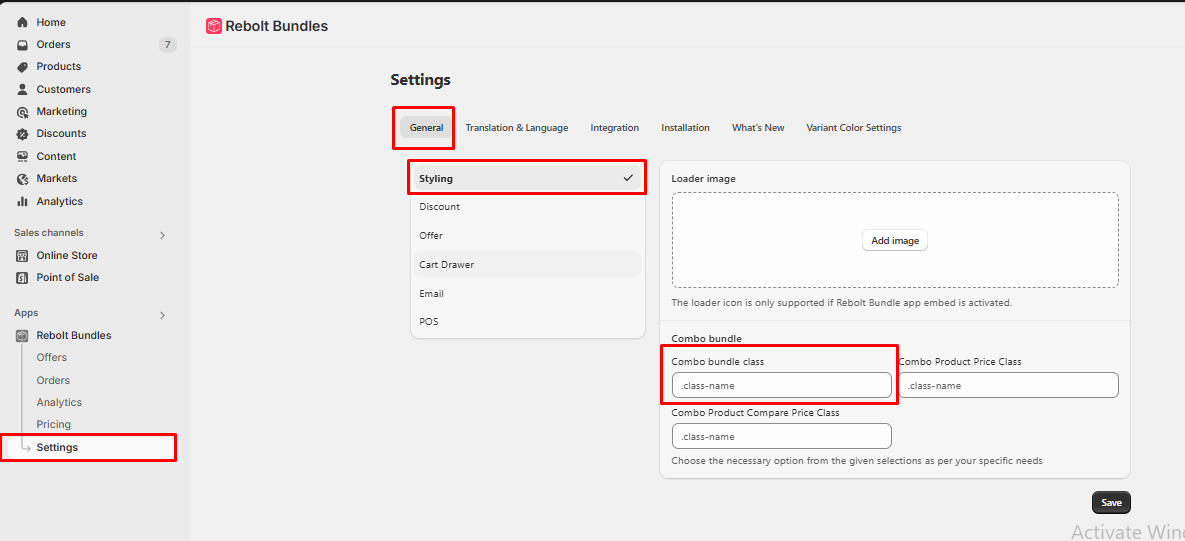Click the Combo bundle class input field

click(781, 385)
